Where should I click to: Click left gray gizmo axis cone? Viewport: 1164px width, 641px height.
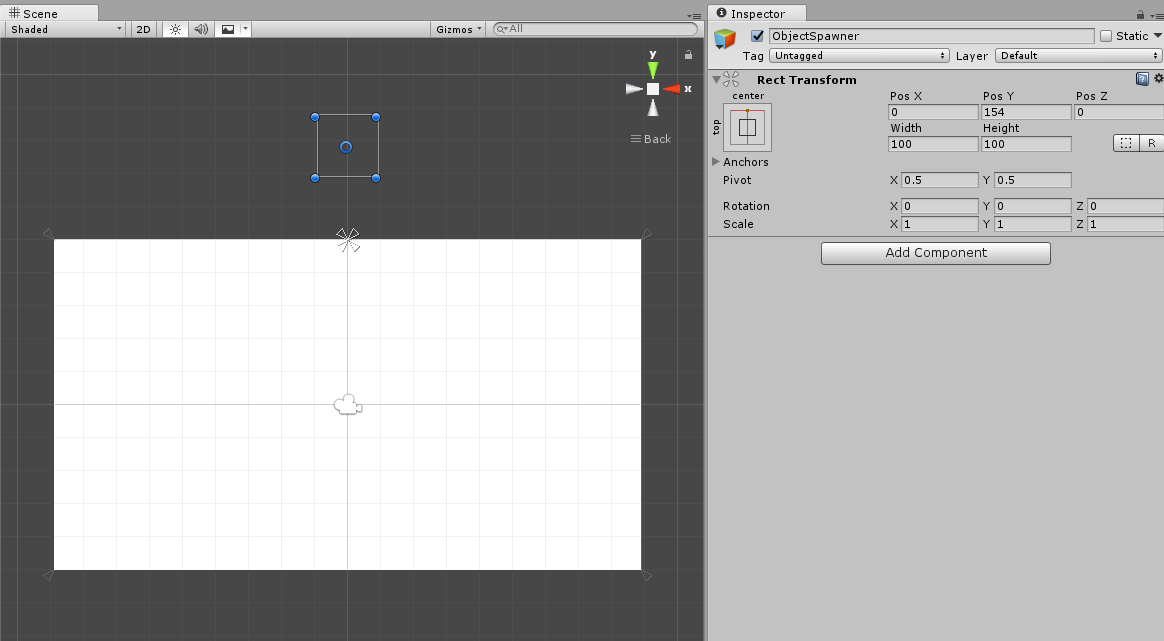tap(634, 89)
